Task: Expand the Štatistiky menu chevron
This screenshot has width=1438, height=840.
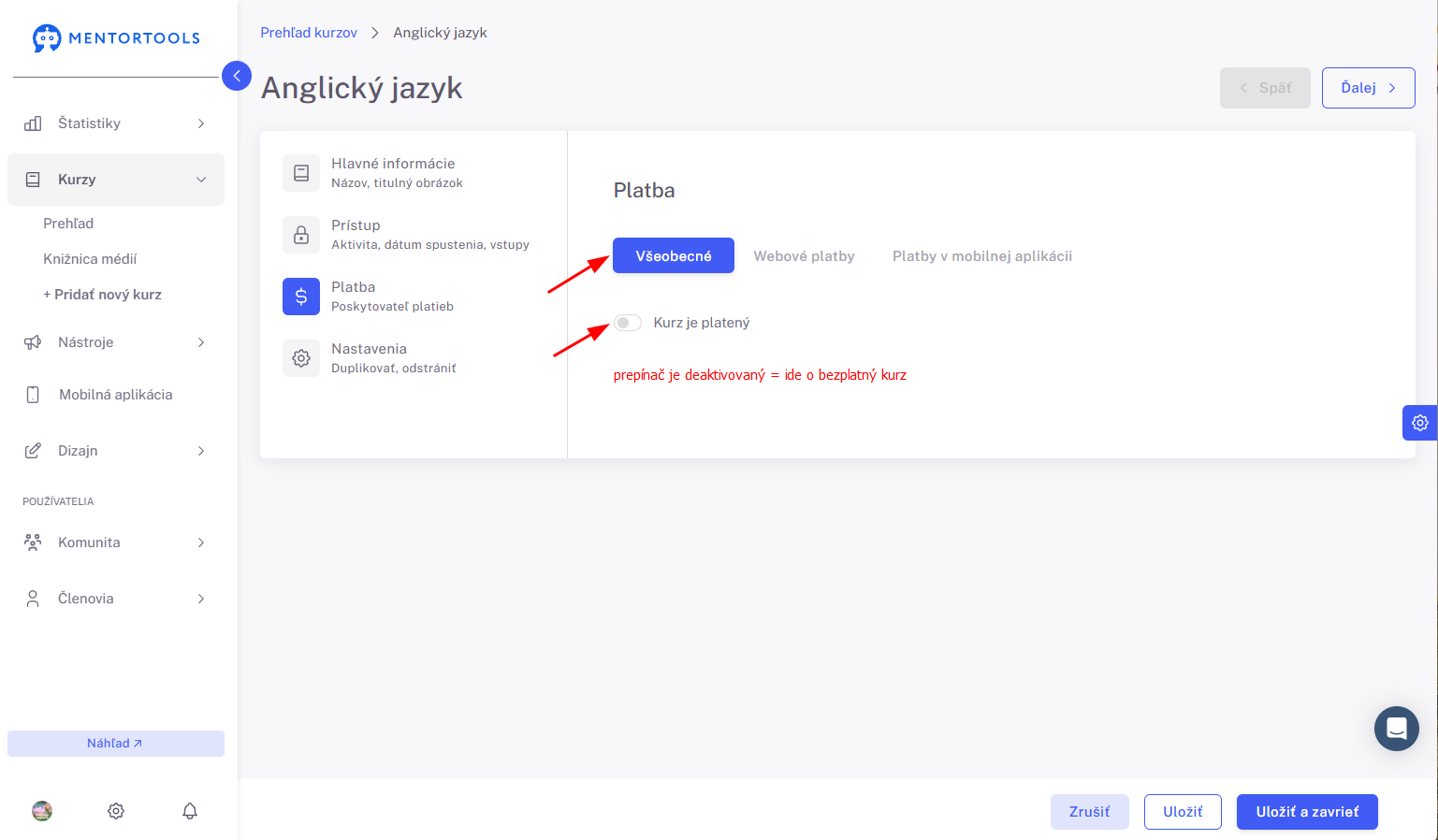Action: (201, 123)
